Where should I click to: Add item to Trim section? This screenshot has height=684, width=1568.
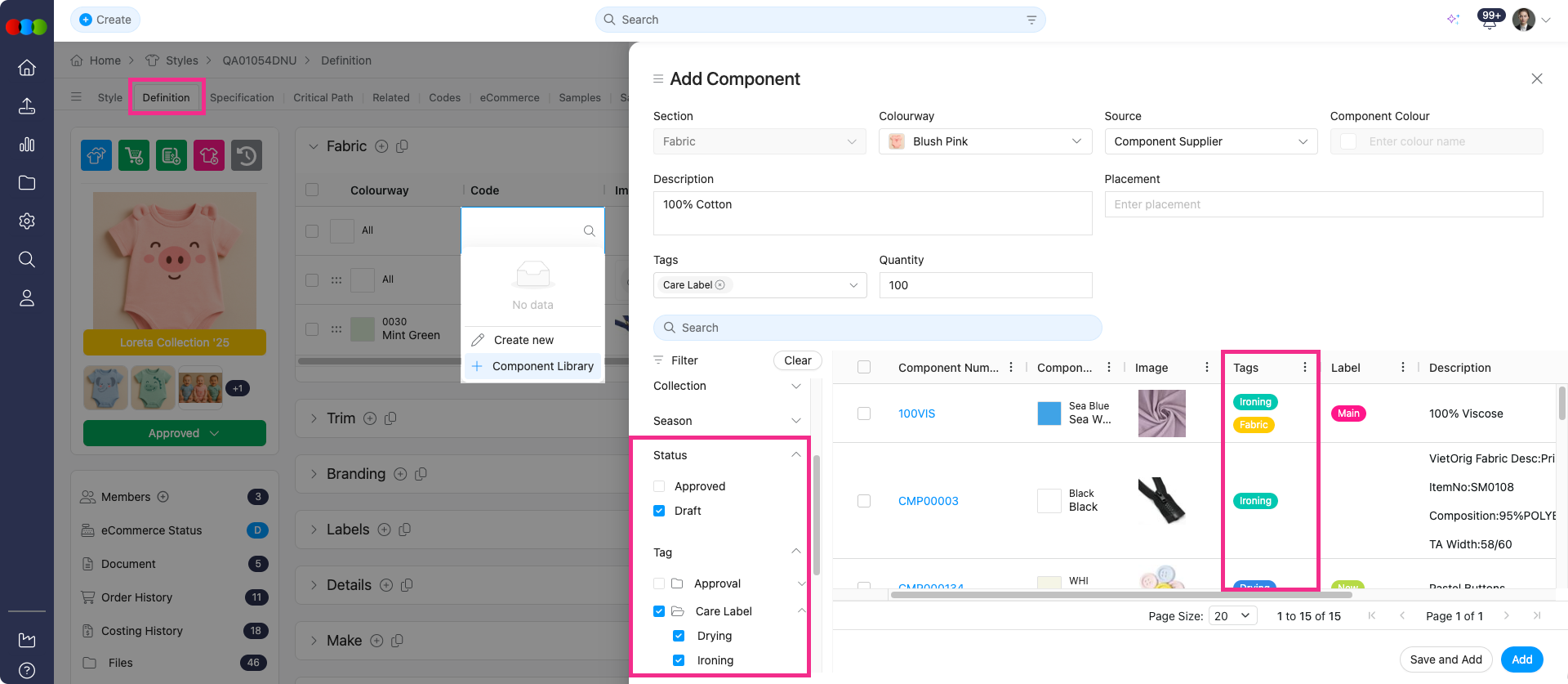[370, 418]
